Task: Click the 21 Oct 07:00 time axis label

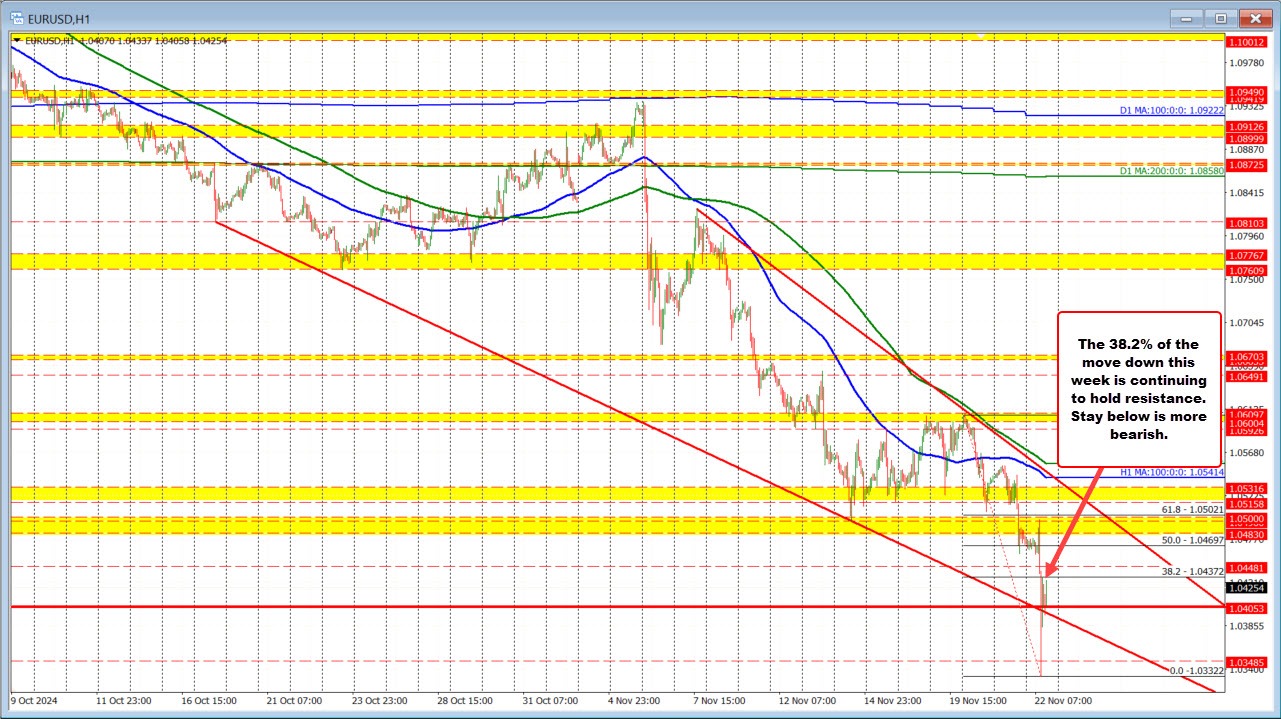Action: pyautogui.click(x=295, y=702)
